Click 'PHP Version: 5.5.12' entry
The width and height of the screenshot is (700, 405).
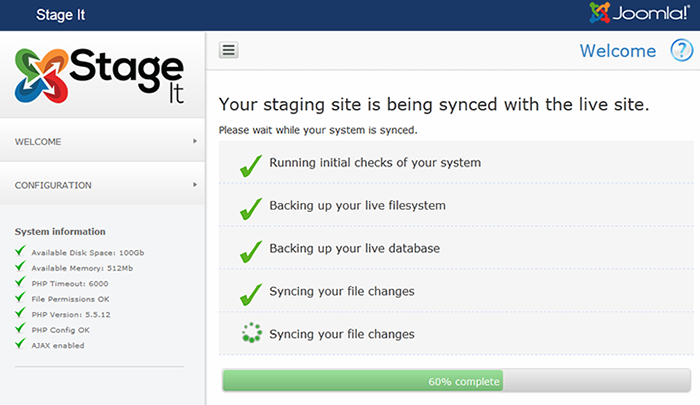[x=71, y=315]
